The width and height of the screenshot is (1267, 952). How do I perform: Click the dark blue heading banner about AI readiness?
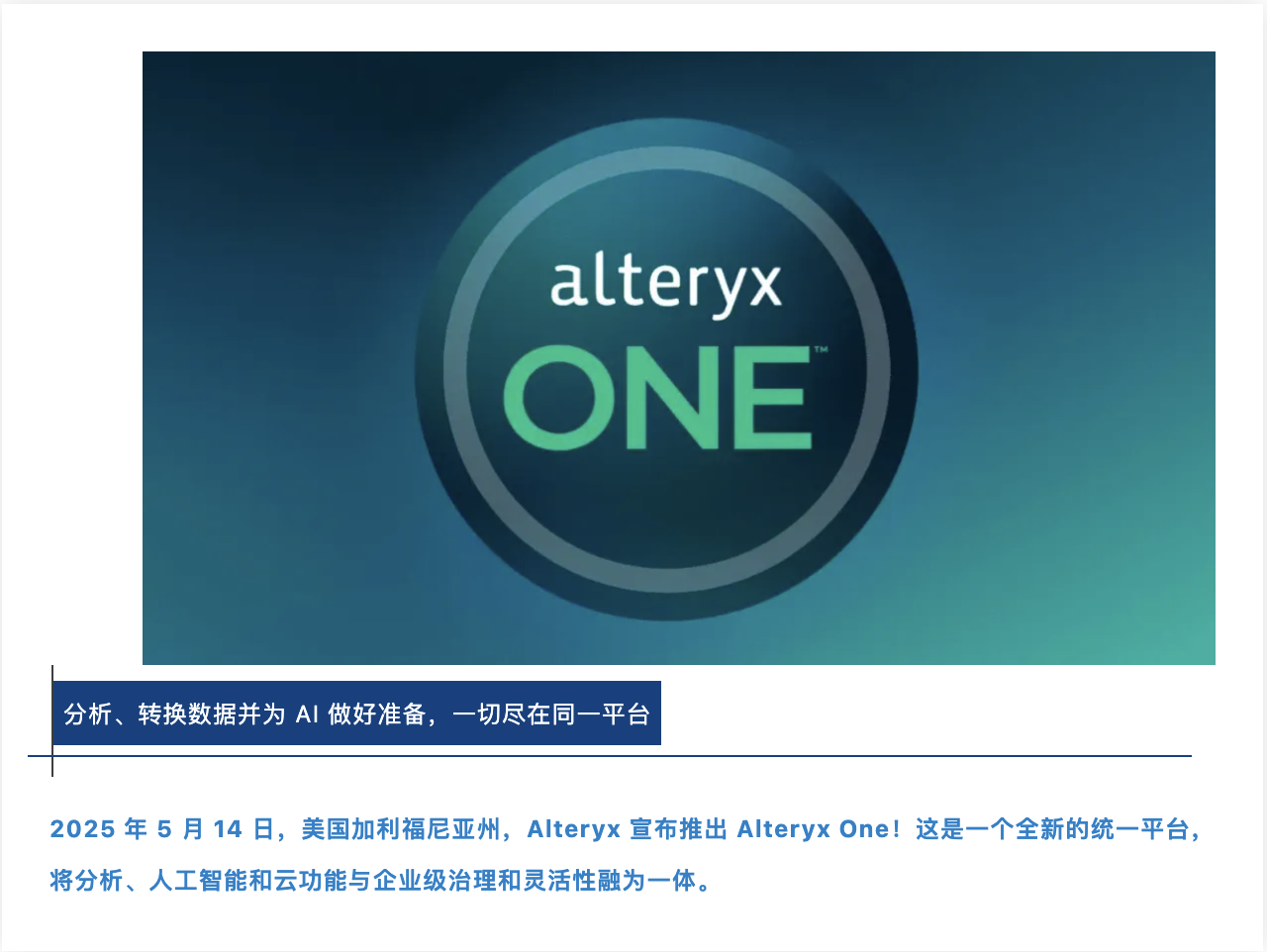pos(356,714)
